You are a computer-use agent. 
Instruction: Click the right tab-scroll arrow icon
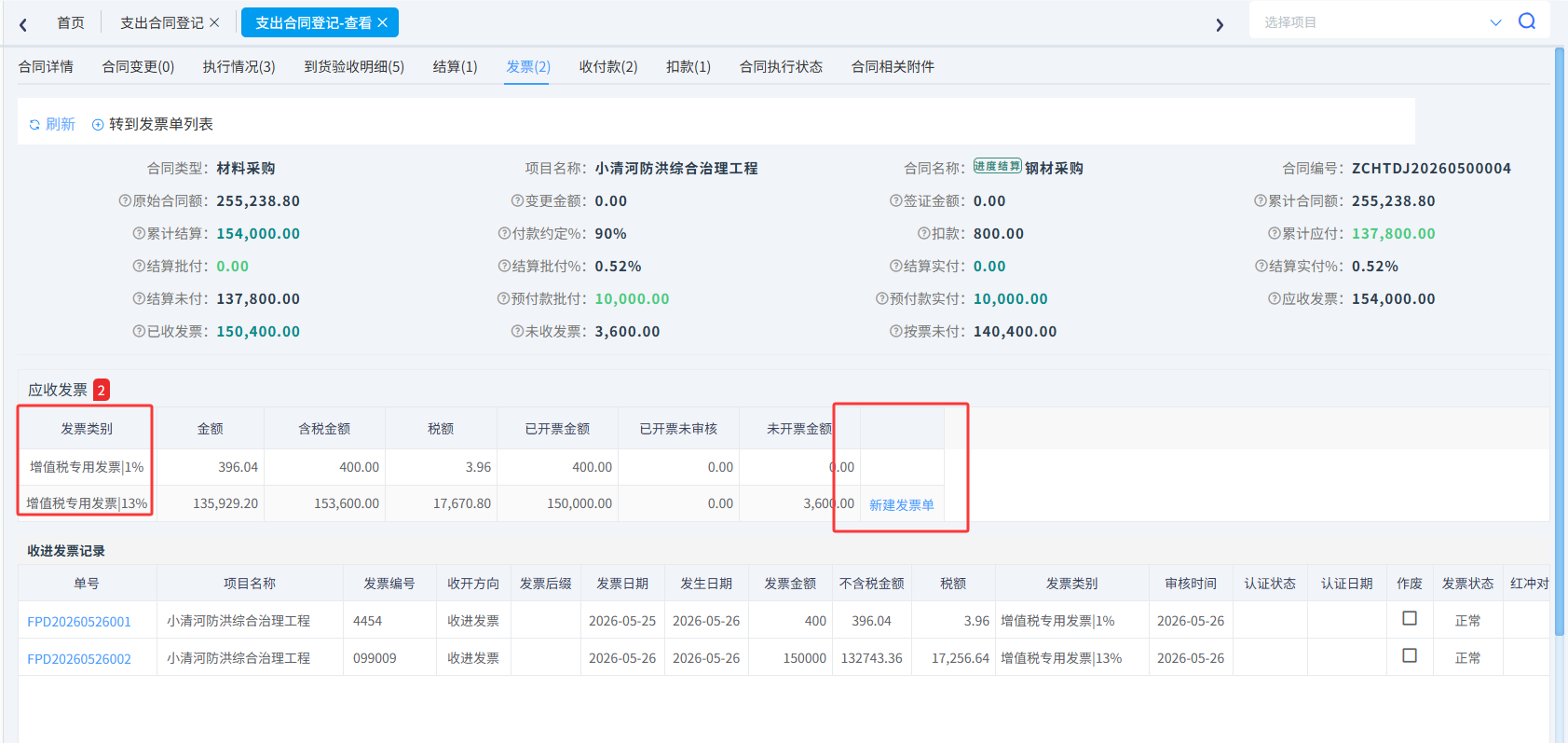[x=1220, y=24]
